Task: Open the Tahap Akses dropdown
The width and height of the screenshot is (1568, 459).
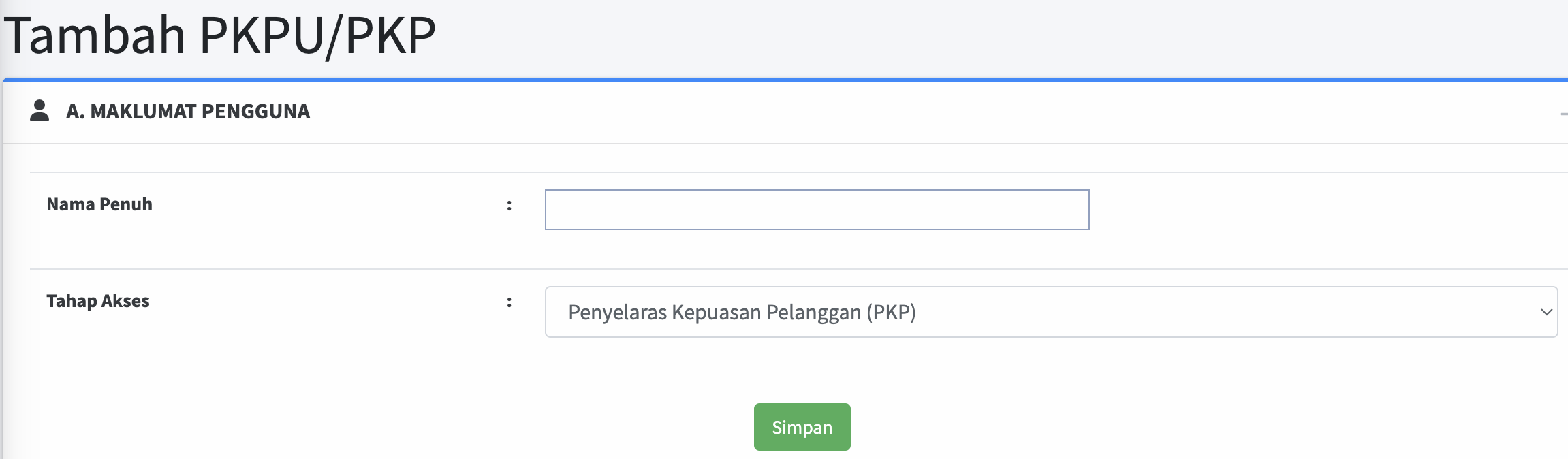Action: coord(1050,312)
